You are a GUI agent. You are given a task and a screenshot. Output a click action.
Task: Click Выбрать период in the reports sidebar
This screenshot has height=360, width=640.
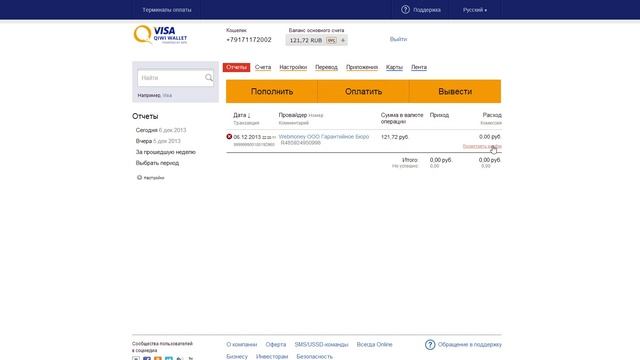157,163
